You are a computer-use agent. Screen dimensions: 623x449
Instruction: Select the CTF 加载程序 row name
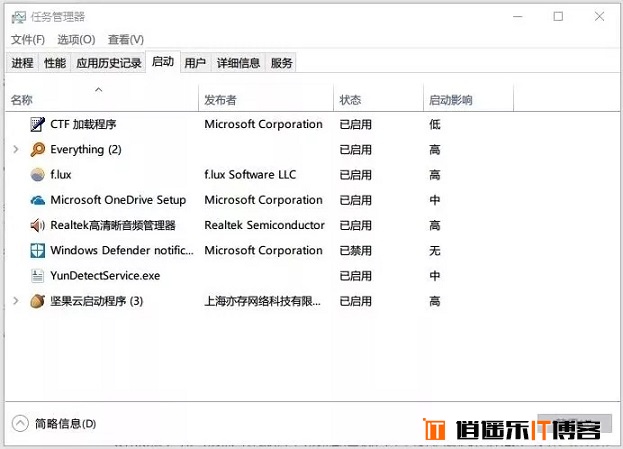click(x=83, y=124)
